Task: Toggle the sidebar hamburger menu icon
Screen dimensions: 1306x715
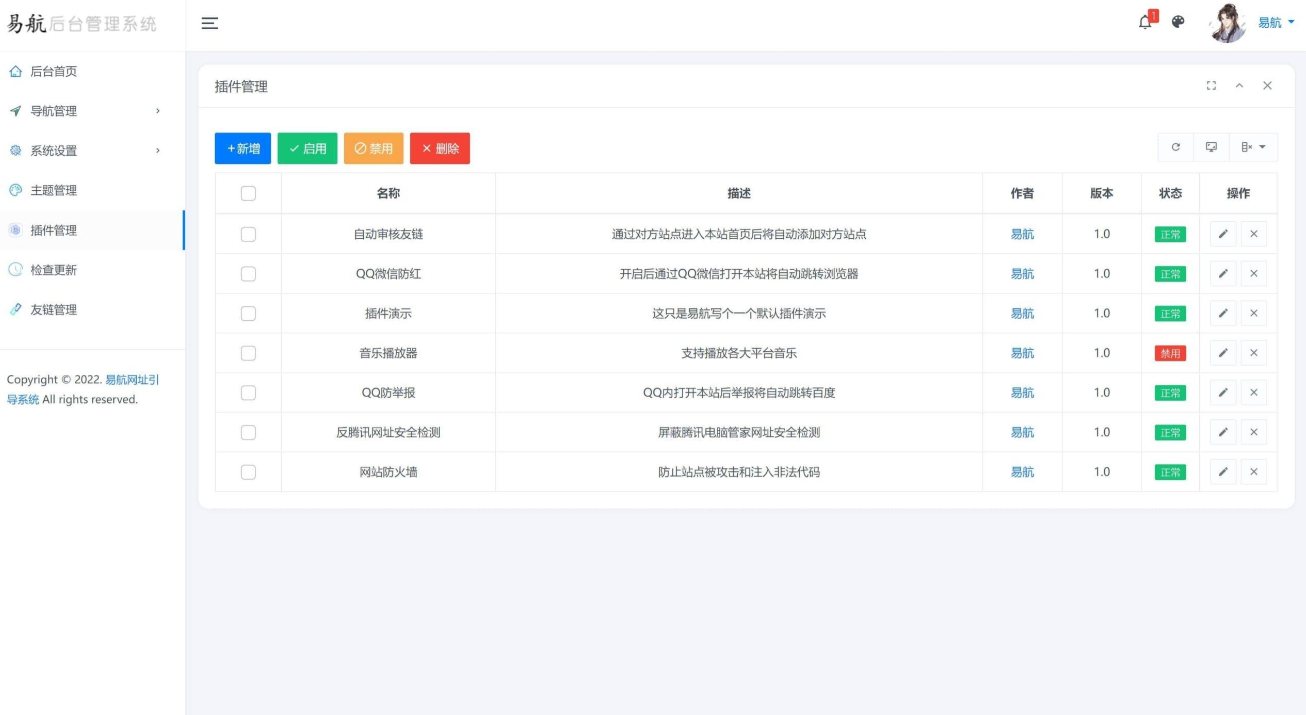Action: click(x=210, y=23)
